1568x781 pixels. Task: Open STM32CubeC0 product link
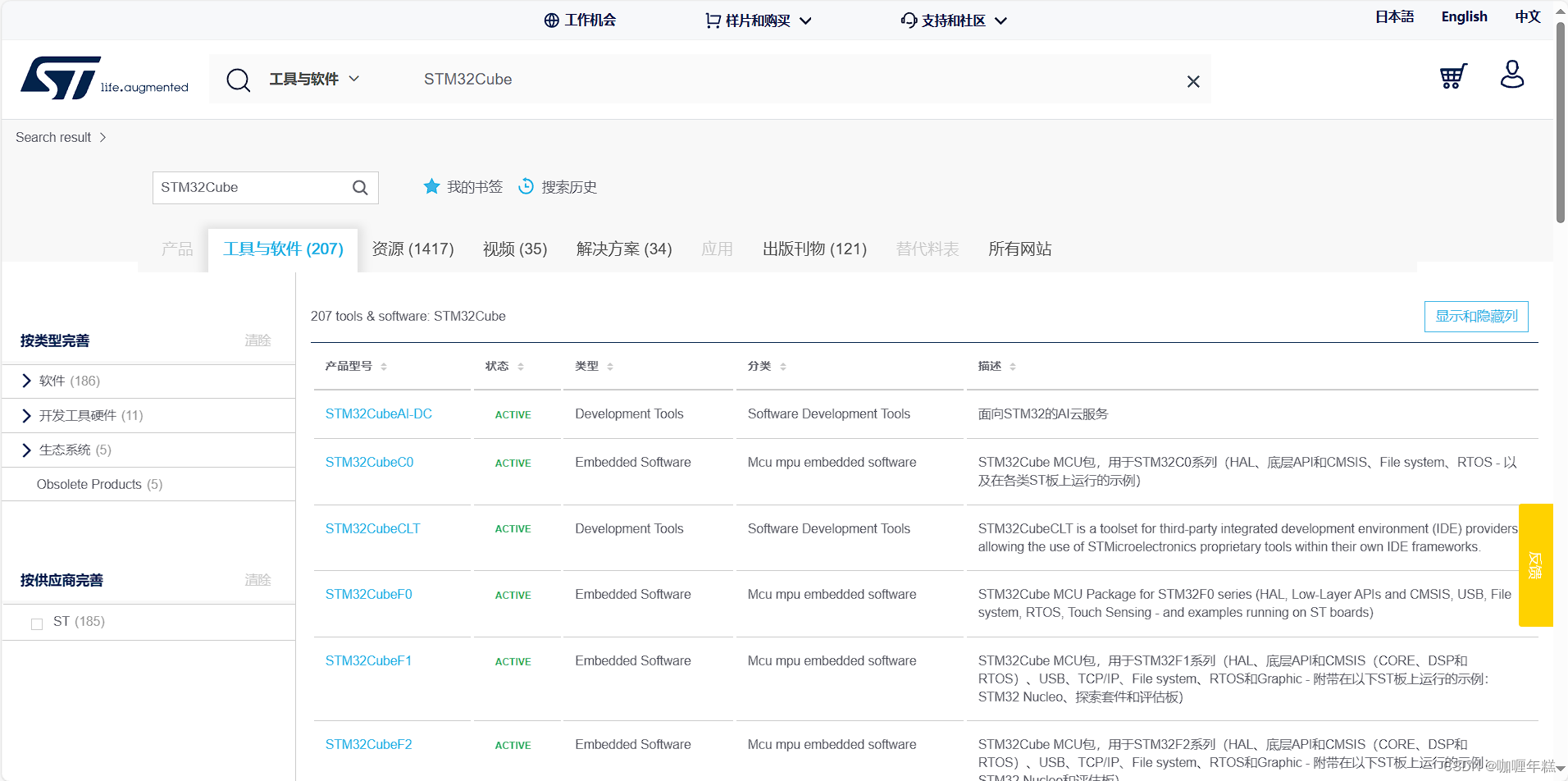[x=369, y=463]
